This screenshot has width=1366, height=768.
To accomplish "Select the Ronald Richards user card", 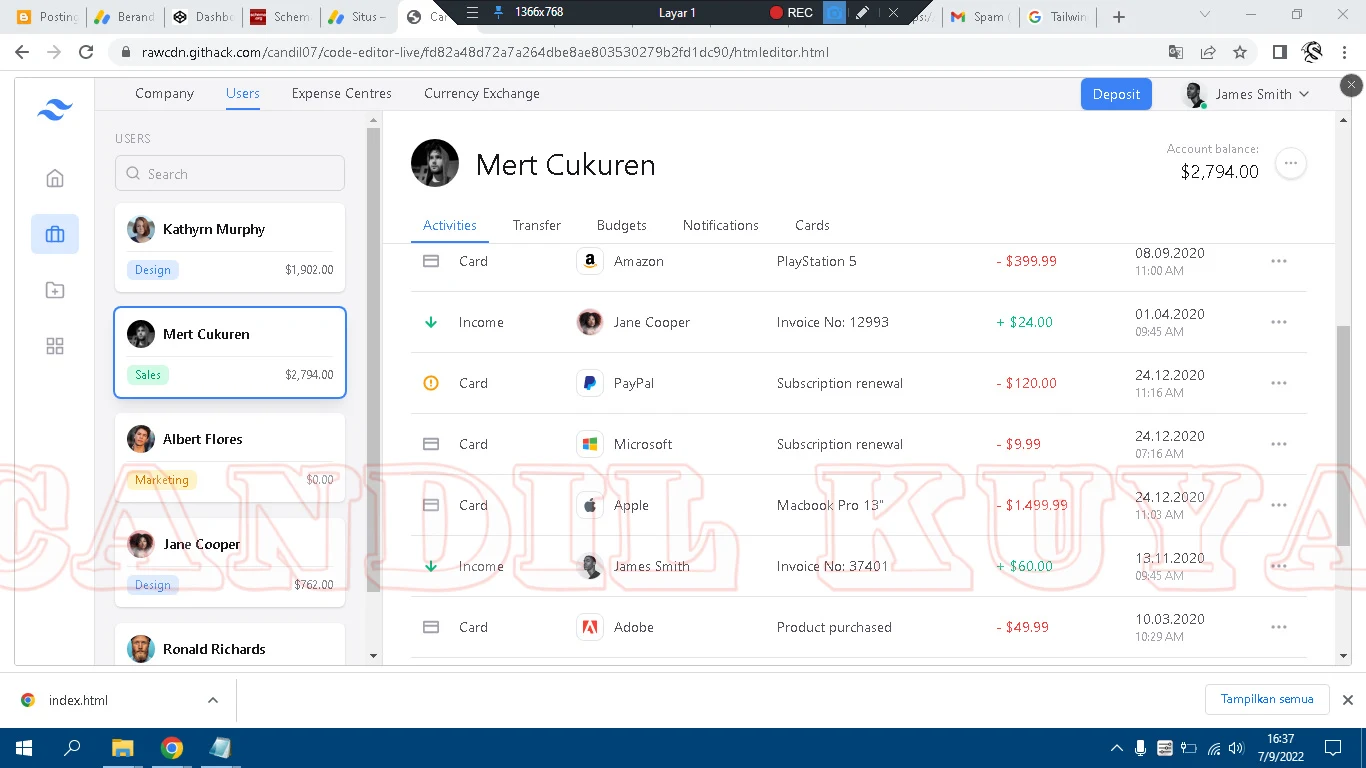I will [x=230, y=645].
